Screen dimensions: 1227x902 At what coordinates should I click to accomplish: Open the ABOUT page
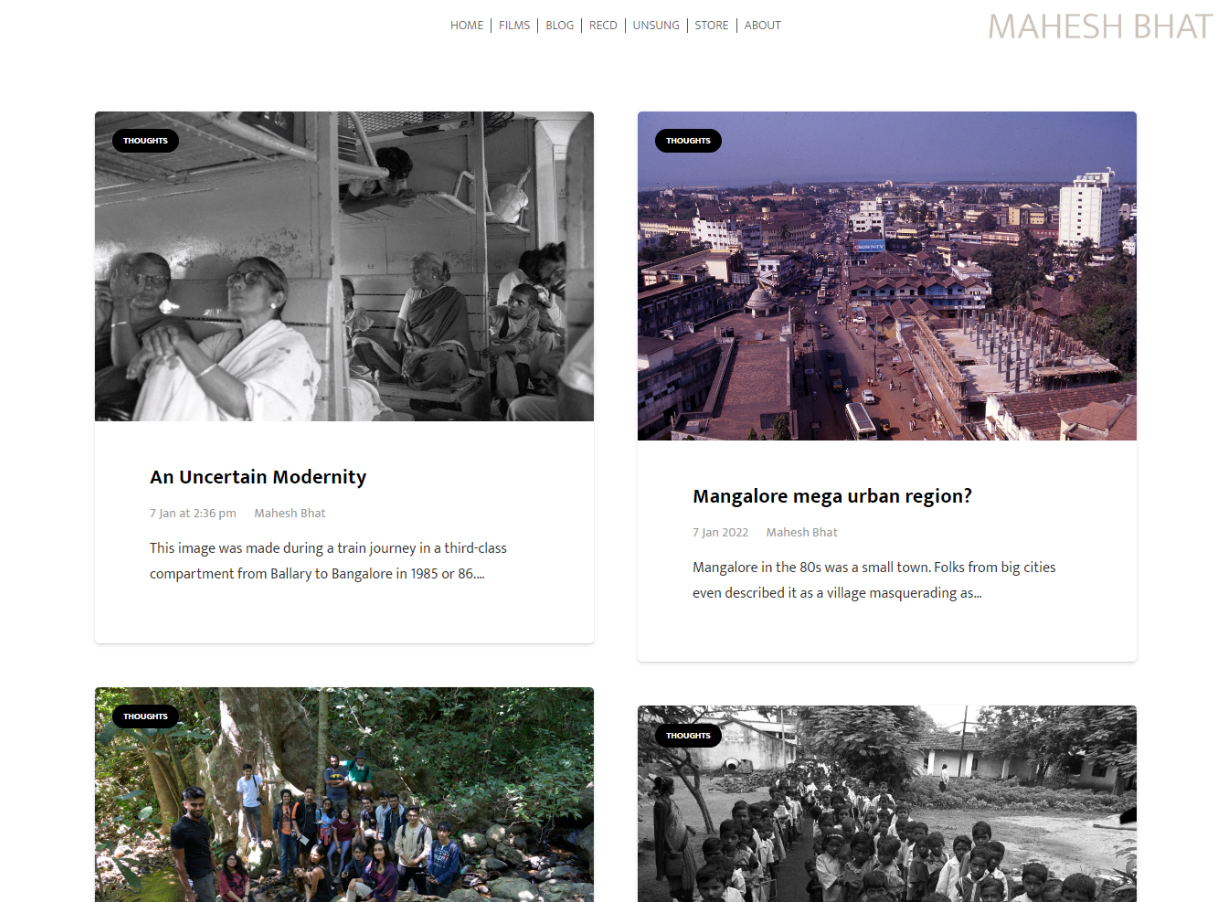pos(762,25)
